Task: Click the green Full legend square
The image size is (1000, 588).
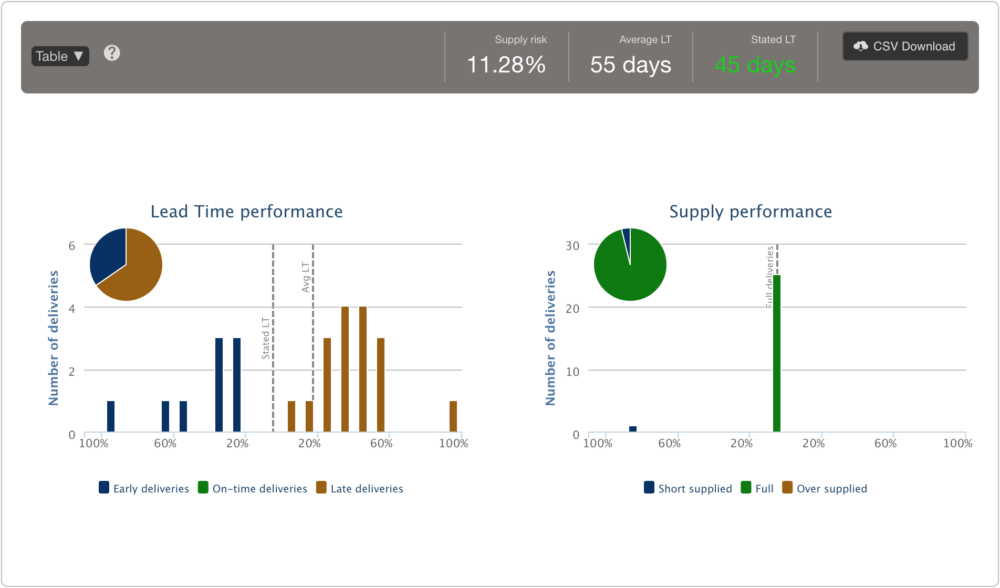Action: [x=745, y=488]
